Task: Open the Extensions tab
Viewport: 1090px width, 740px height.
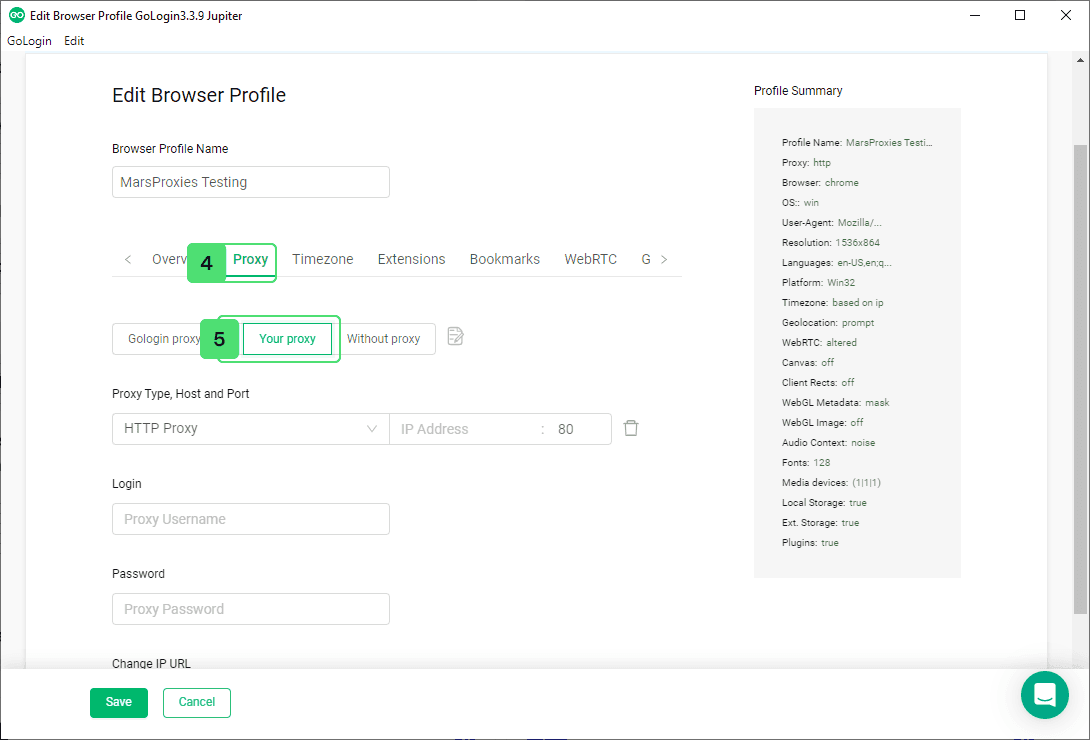Action: click(411, 259)
